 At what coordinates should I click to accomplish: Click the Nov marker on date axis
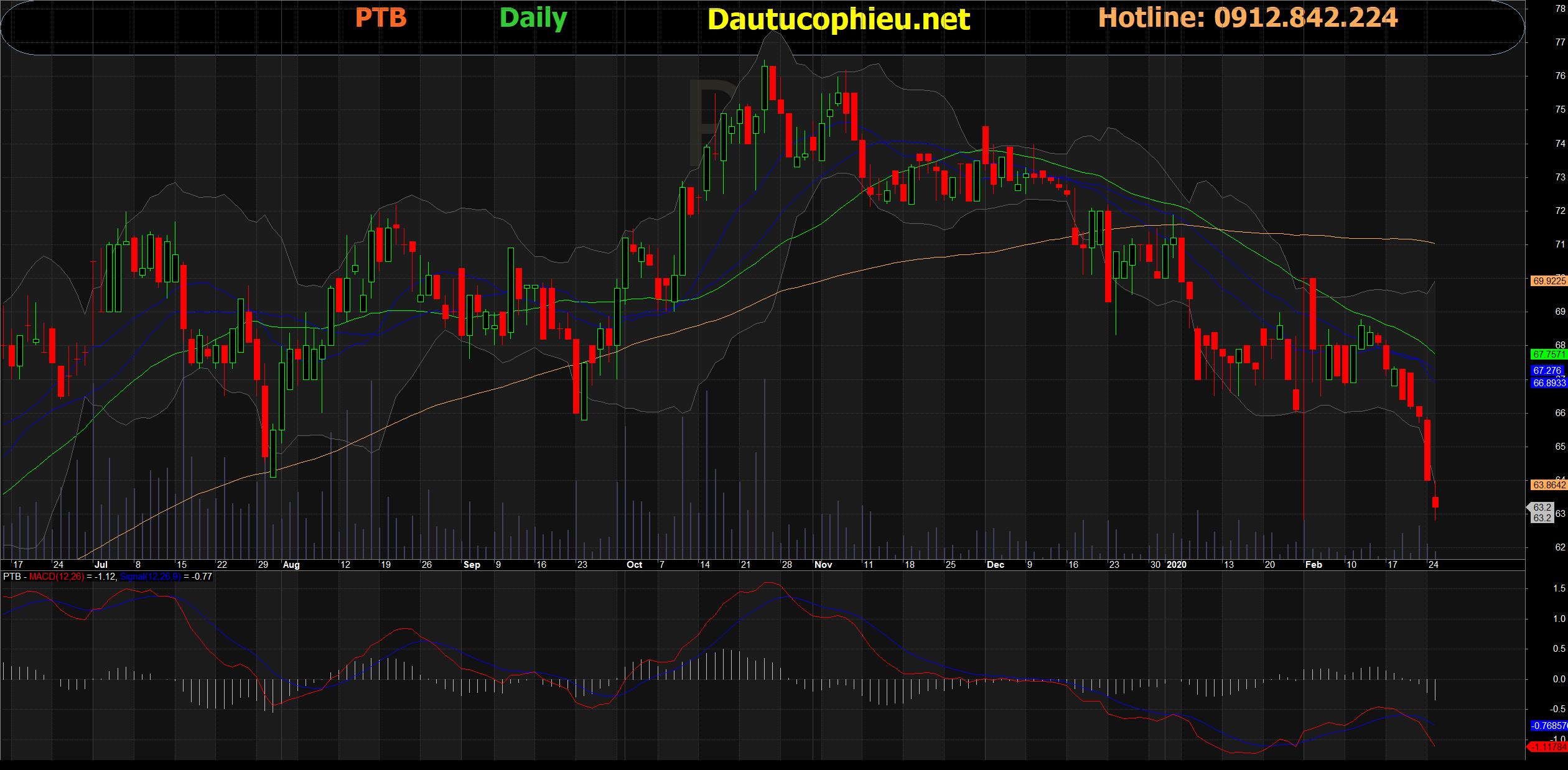(x=823, y=565)
